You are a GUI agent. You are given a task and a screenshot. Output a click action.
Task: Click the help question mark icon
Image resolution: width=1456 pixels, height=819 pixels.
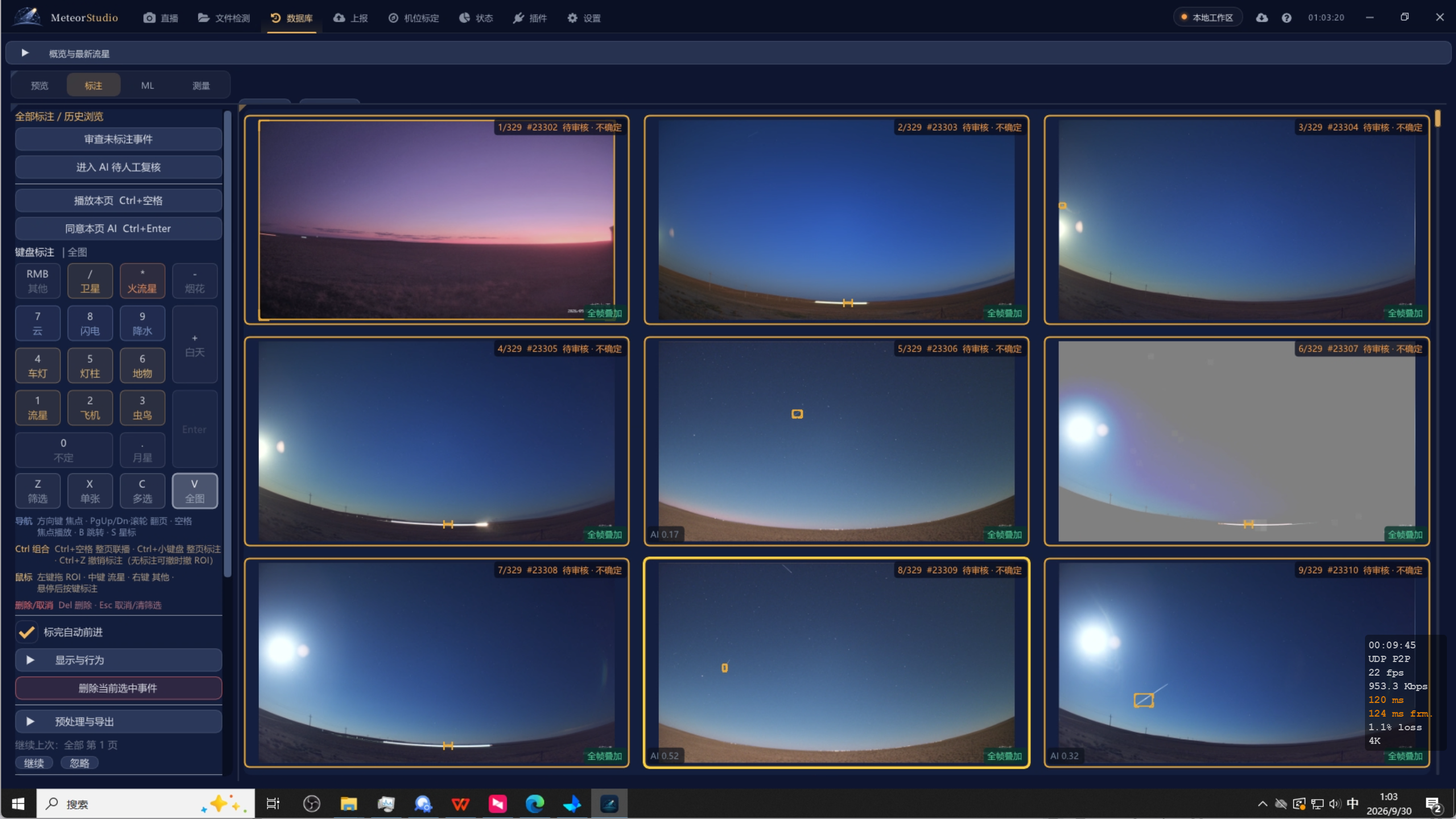point(1286,18)
